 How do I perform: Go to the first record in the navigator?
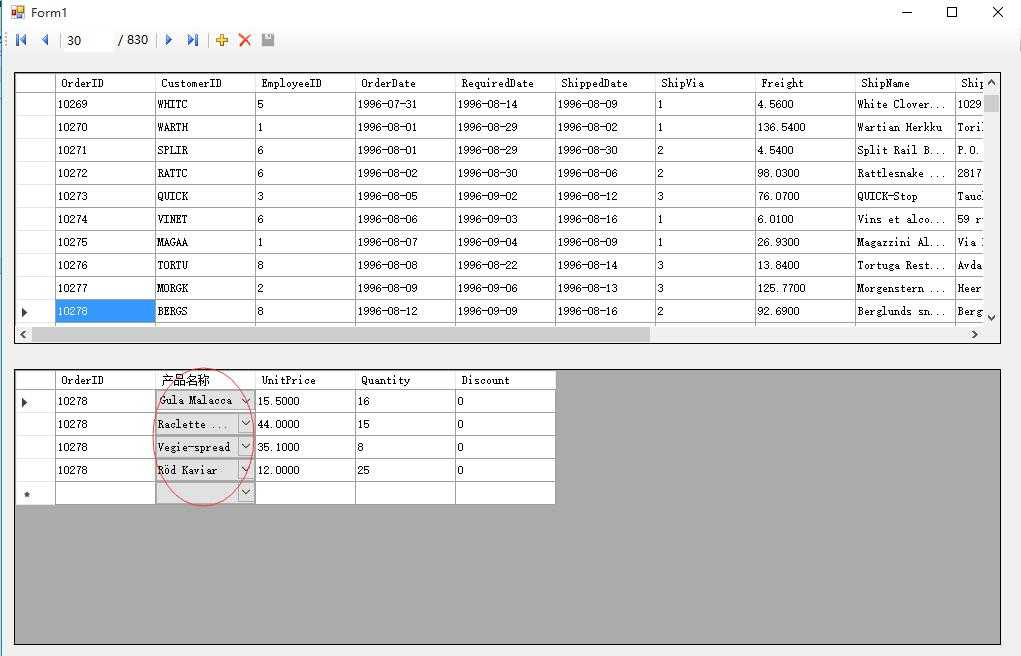21,40
